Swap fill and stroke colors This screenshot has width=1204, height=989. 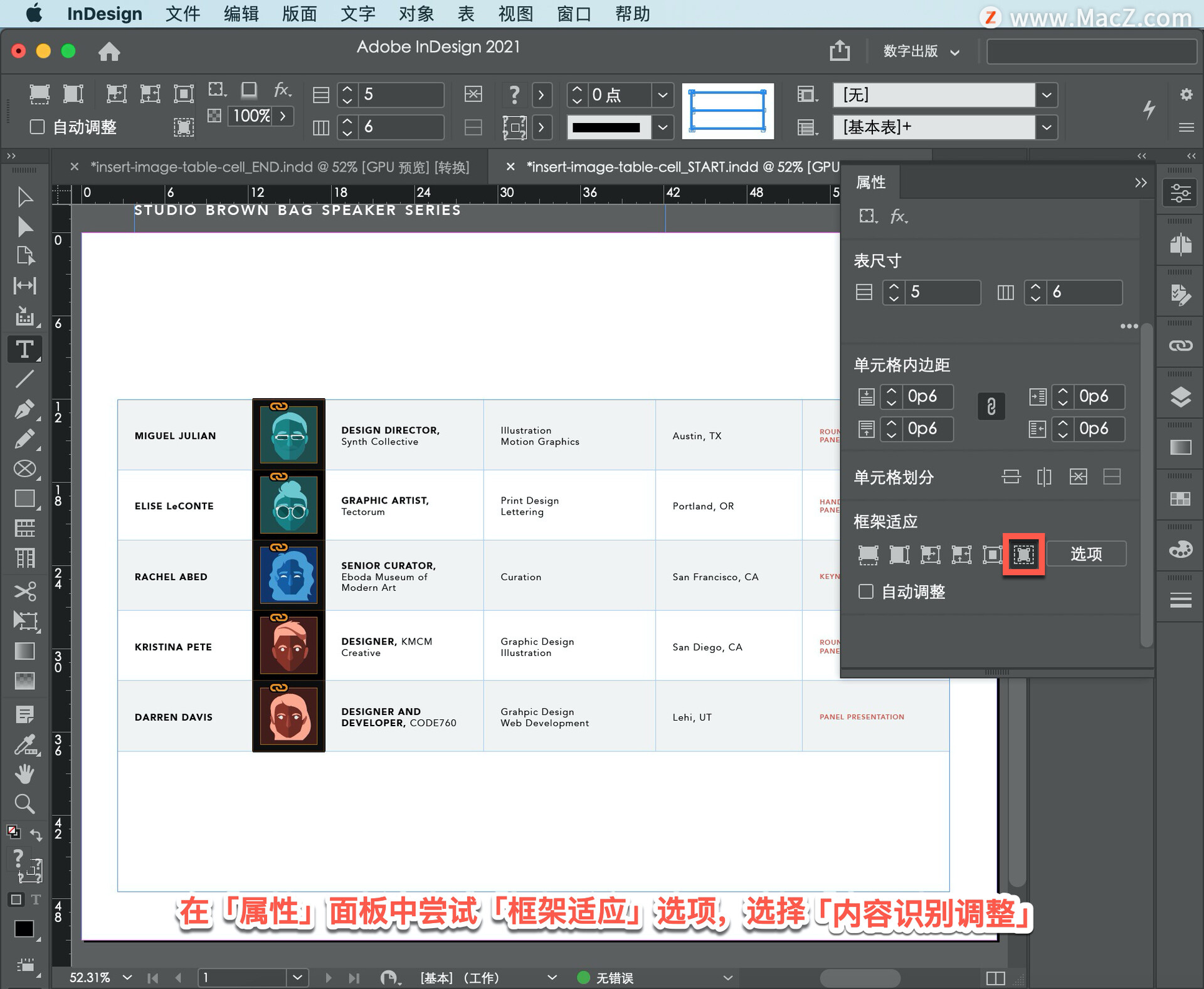pyautogui.click(x=36, y=835)
